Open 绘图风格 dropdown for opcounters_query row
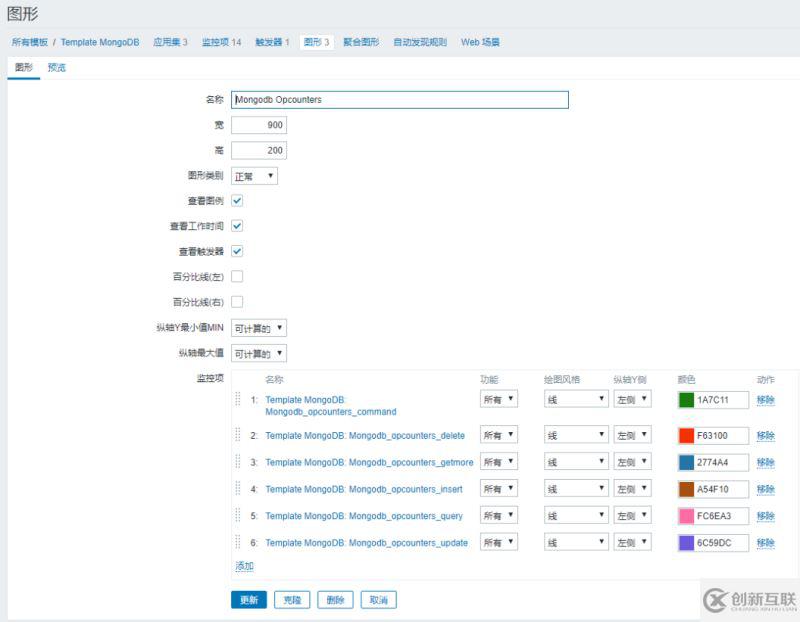 576,515
